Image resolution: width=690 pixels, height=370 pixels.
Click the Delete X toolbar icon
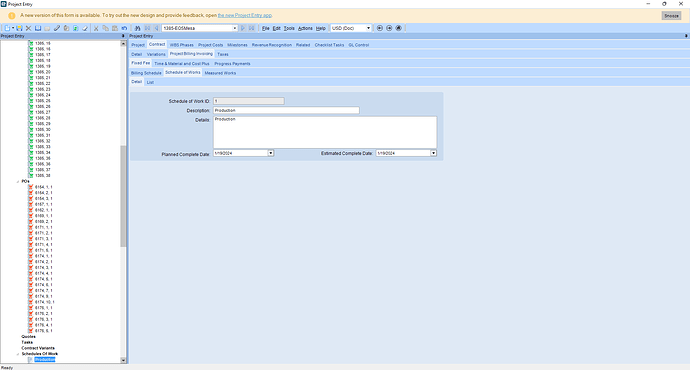[29, 28]
